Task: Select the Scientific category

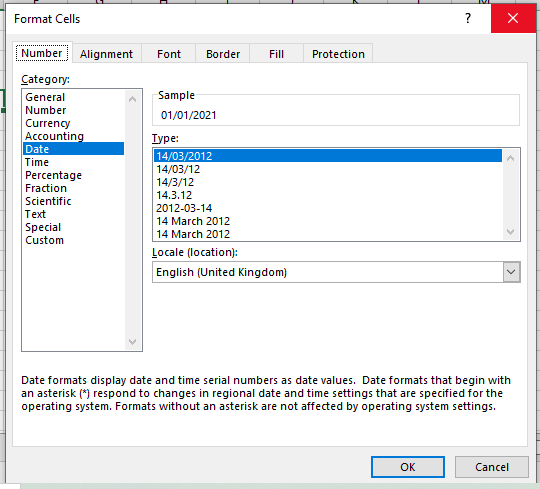Action: [x=73, y=201]
